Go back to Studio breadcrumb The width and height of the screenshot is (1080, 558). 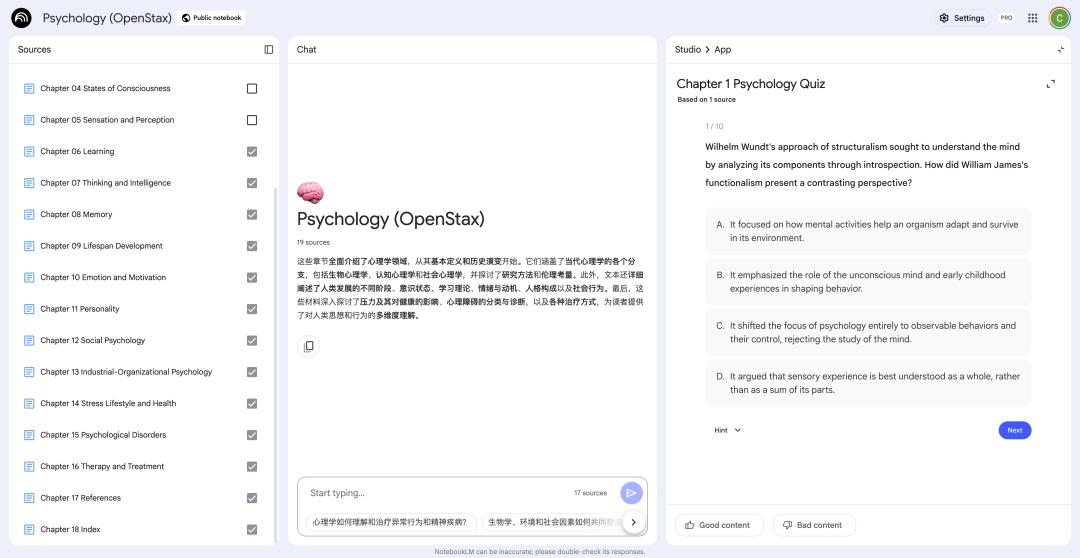click(x=687, y=50)
